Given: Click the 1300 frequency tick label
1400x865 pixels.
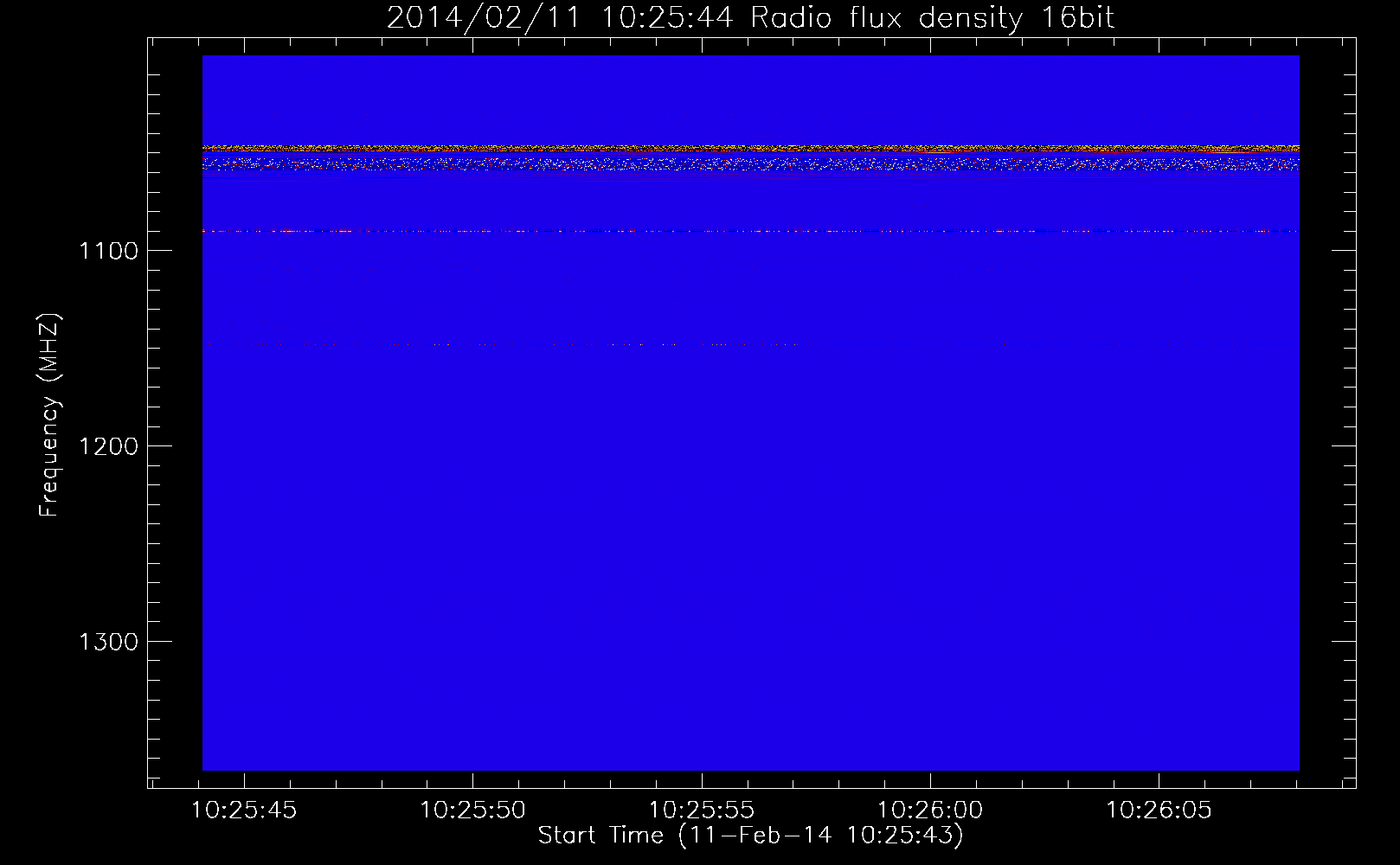Looking at the screenshot, I should pos(108,642).
